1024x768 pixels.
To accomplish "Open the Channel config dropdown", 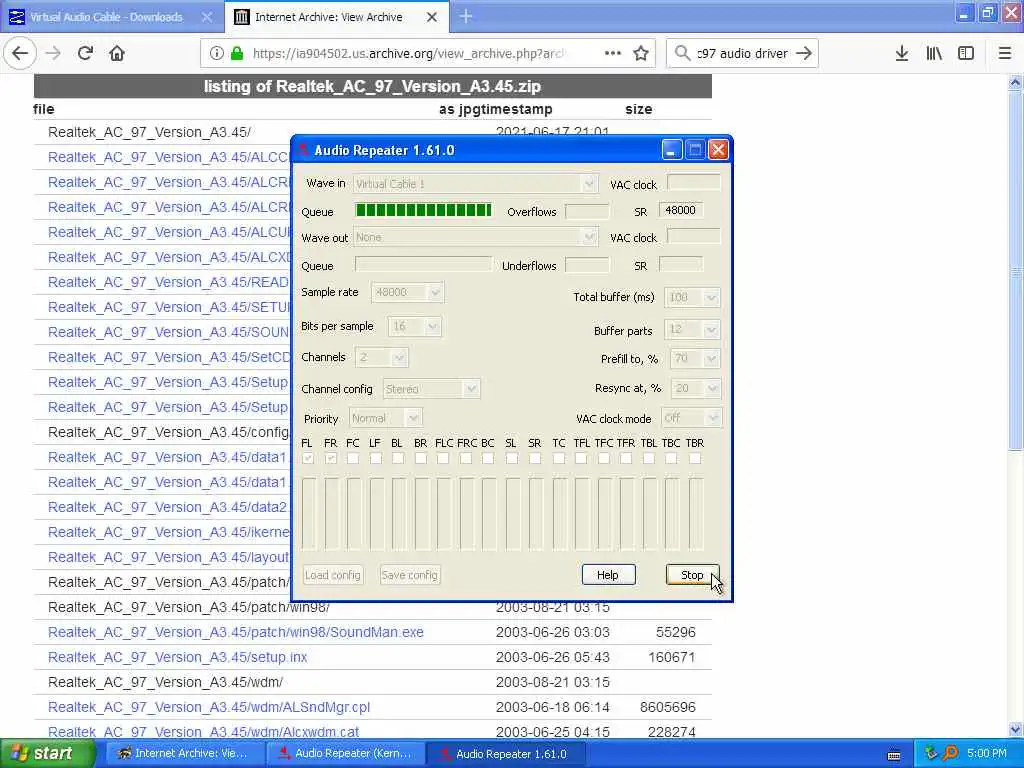I will [x=431, y=389].
